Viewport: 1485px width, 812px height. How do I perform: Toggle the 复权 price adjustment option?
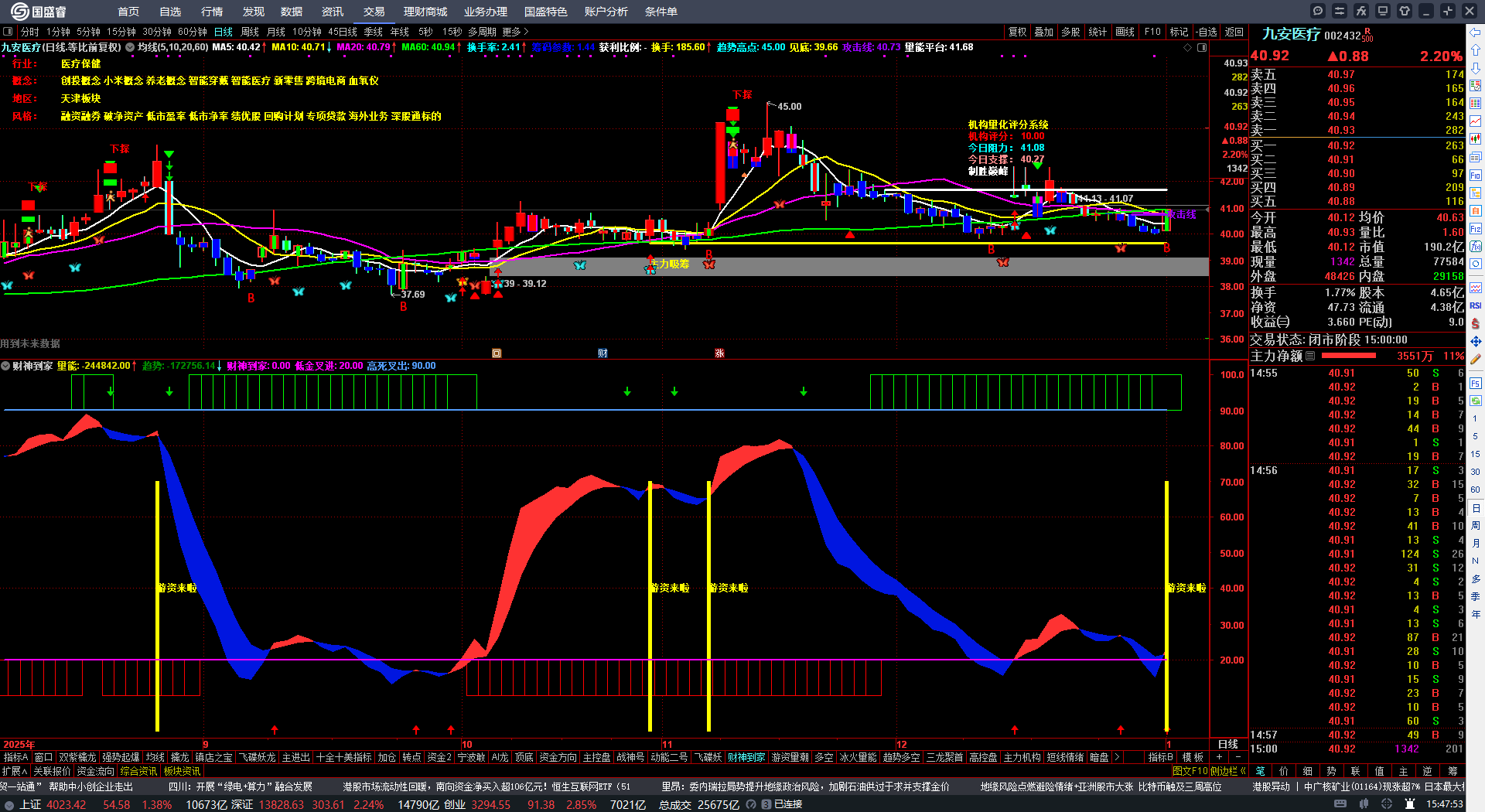pyautogui.click(x=1017, y=32)
